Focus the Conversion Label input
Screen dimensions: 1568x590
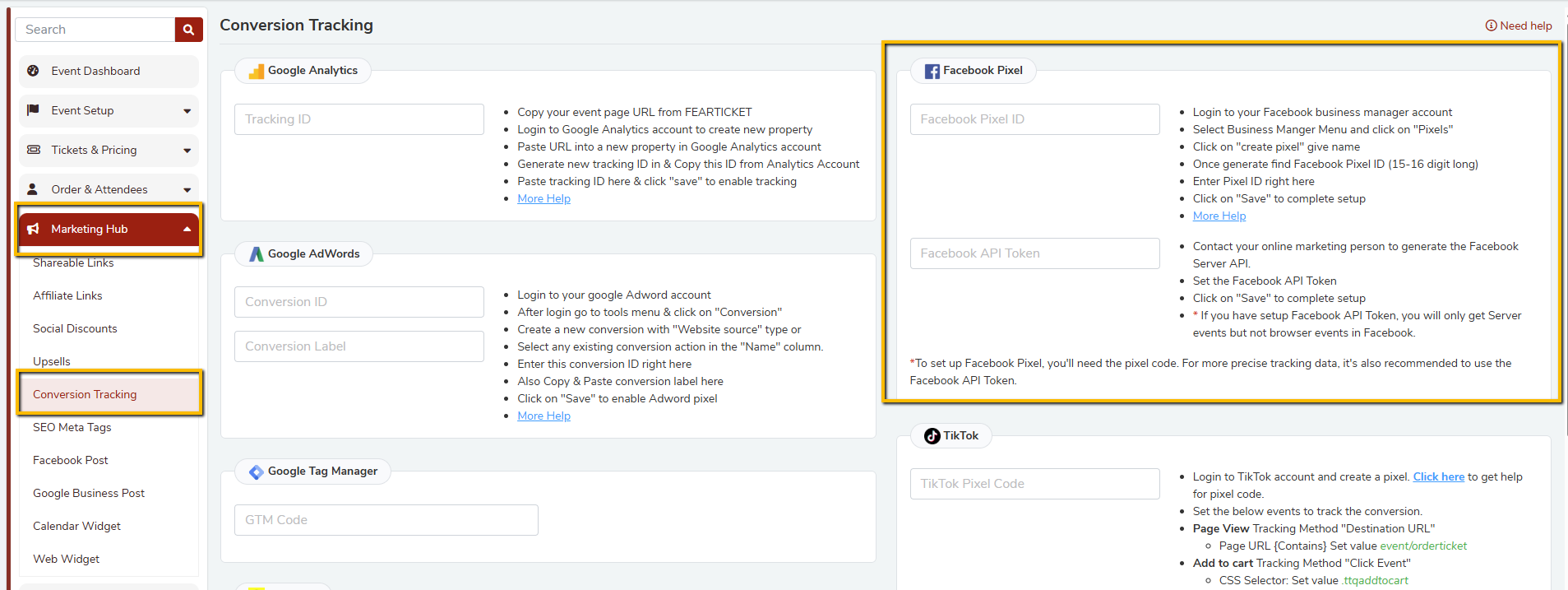pos(359,346)
